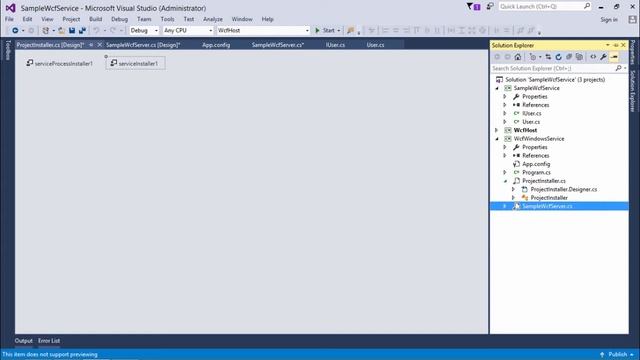Viewport: 640px width, 360px height.
Task: Select the serviceInstaller1 component
Action: pos(136,63)
